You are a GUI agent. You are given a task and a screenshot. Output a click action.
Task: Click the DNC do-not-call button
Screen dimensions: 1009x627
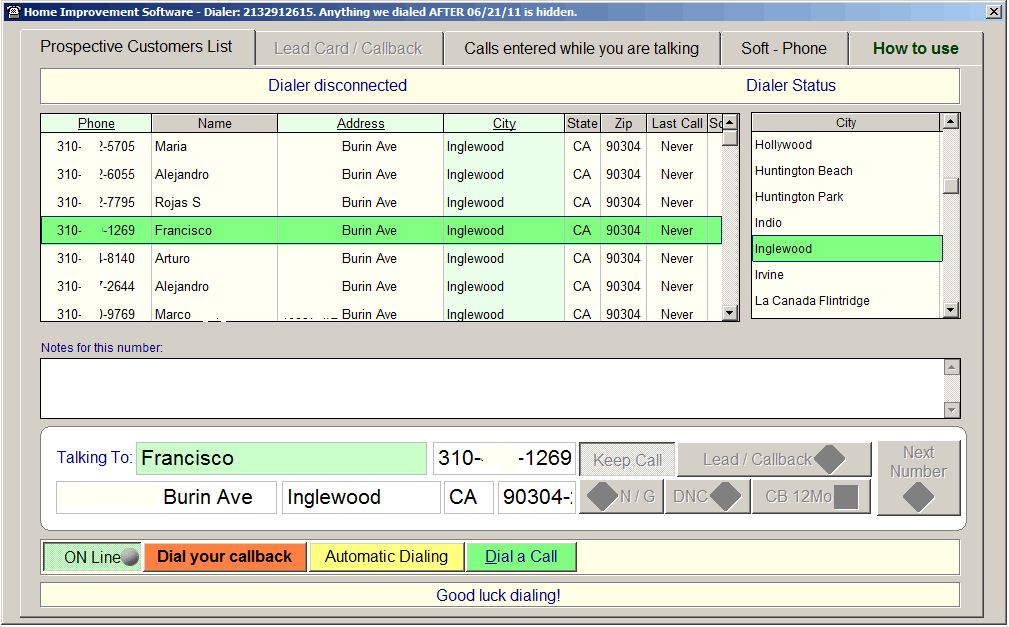pyautogui.click(x=707, y=496)
